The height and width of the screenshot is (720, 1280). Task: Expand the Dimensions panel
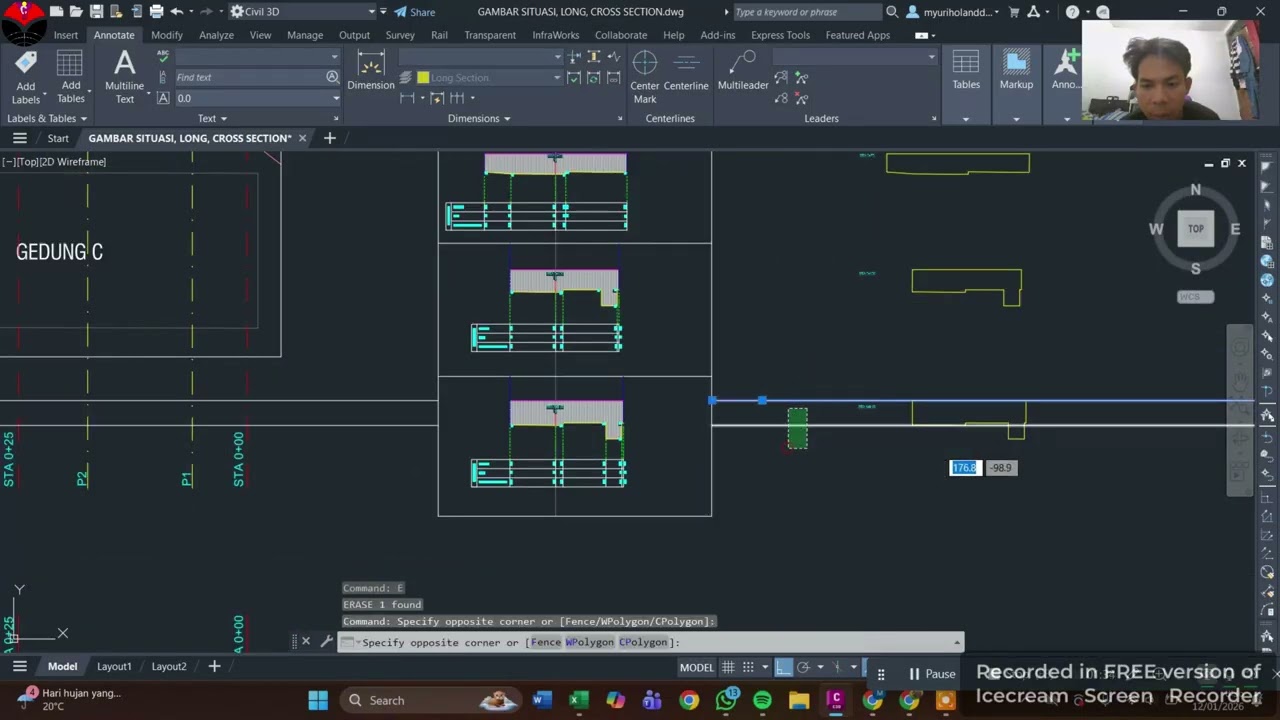(479, 118)
